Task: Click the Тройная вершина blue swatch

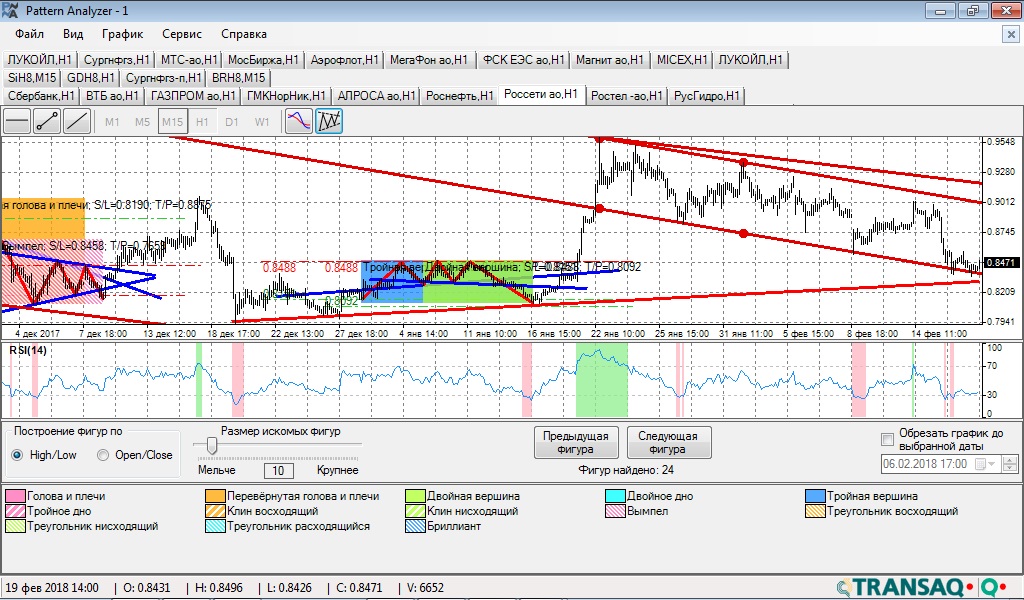Action: 816,496
